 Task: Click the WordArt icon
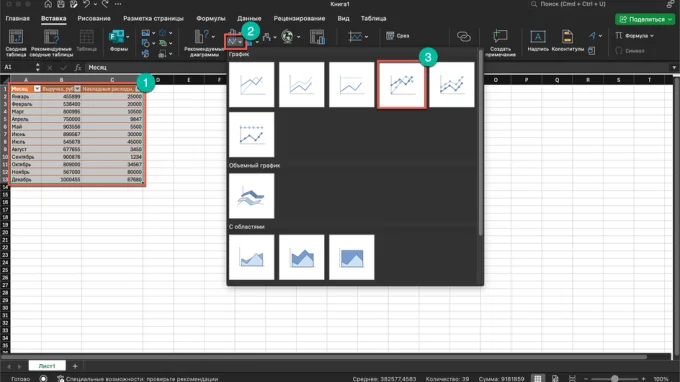click(x=592, y=36)
